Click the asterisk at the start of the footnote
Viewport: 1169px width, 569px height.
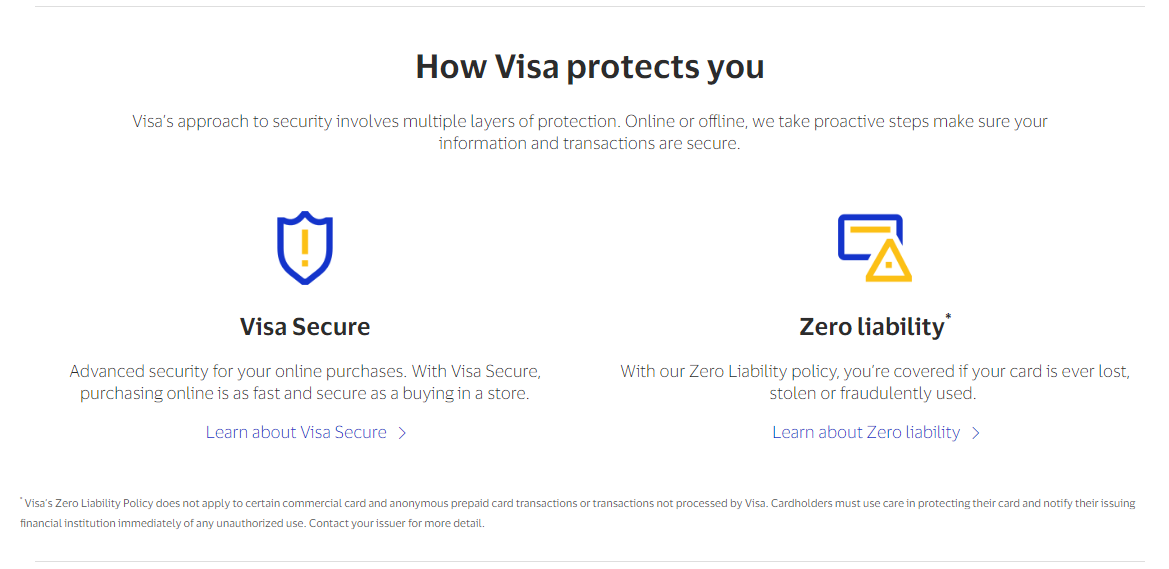coord(22,500)
